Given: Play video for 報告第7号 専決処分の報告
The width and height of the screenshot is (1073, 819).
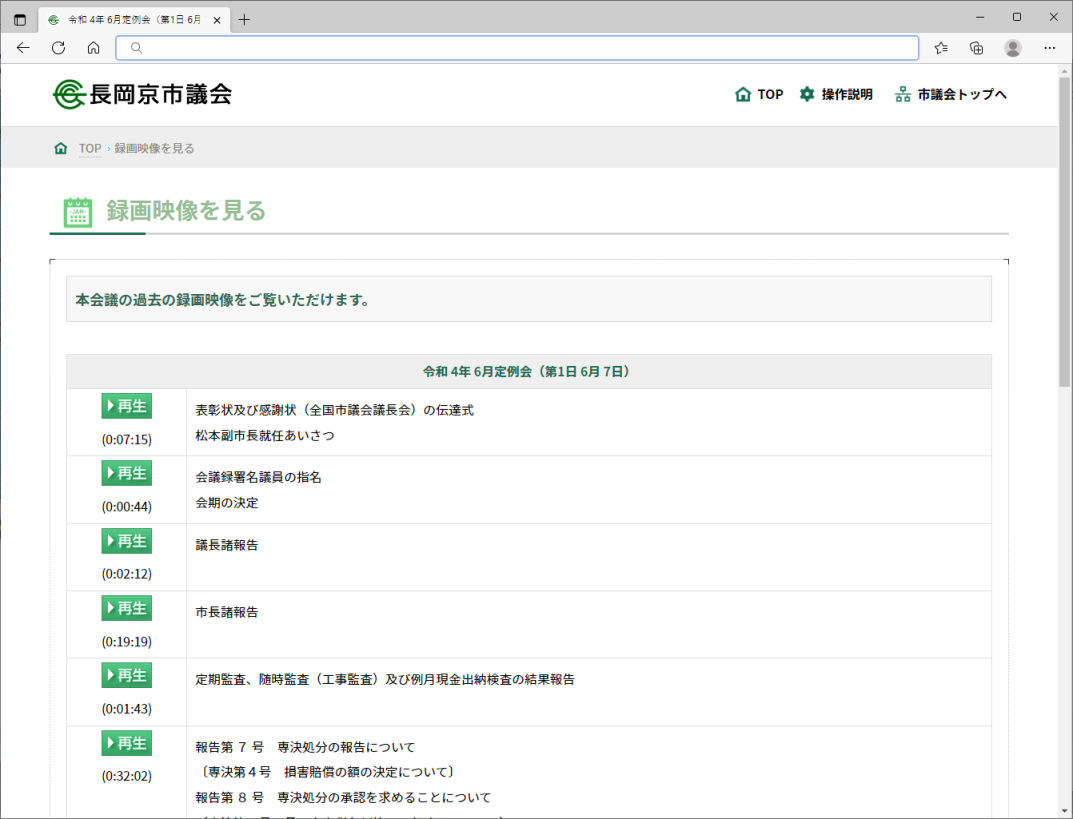Looking at the screenshot, I should pos(127,743).
